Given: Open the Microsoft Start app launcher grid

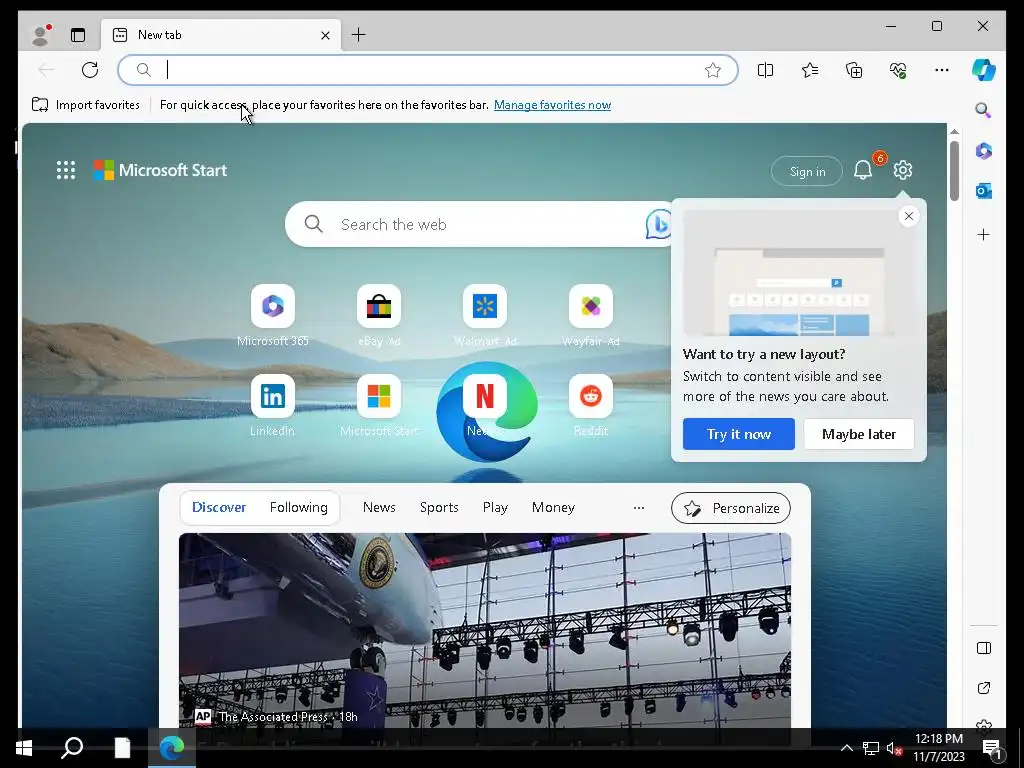Looking at the screenshot, I should point(66,170).
